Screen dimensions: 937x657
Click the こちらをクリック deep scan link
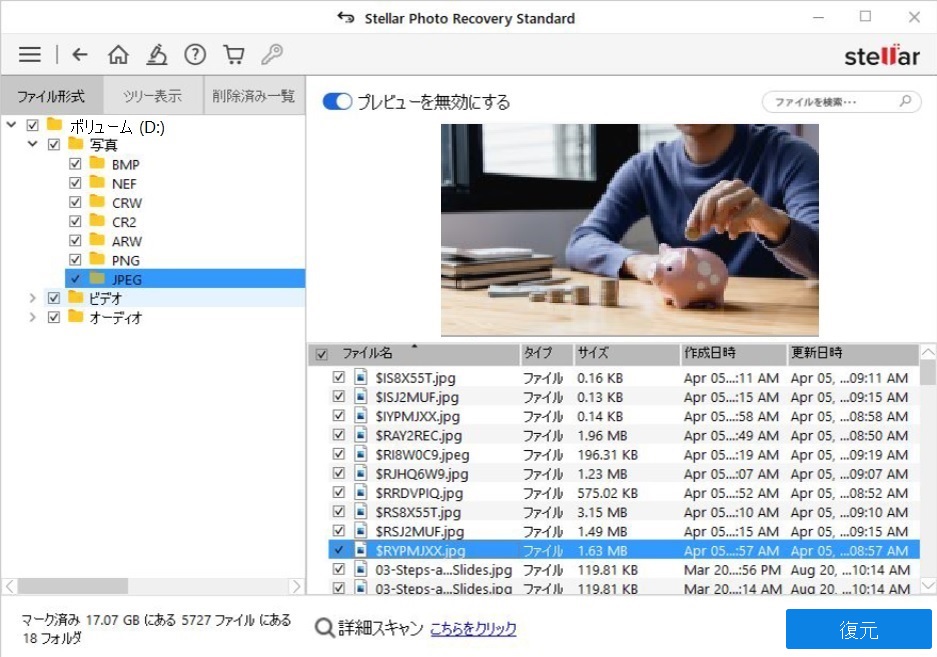tap(473, 628)
